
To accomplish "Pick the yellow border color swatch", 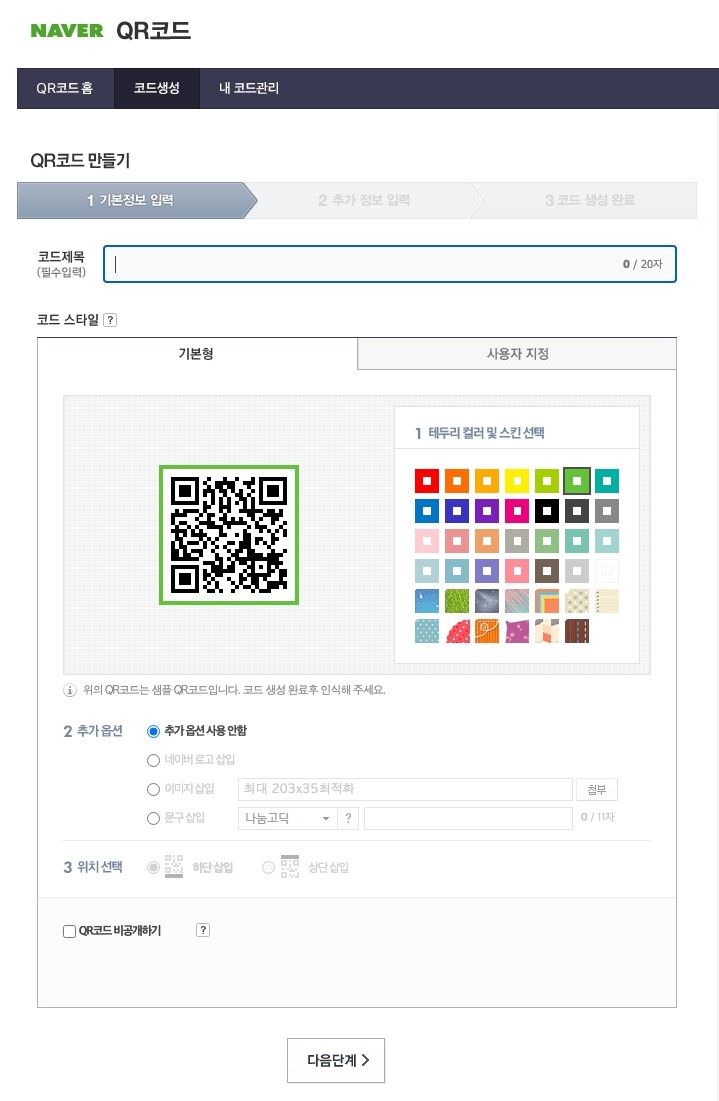I will coord(517,481).
